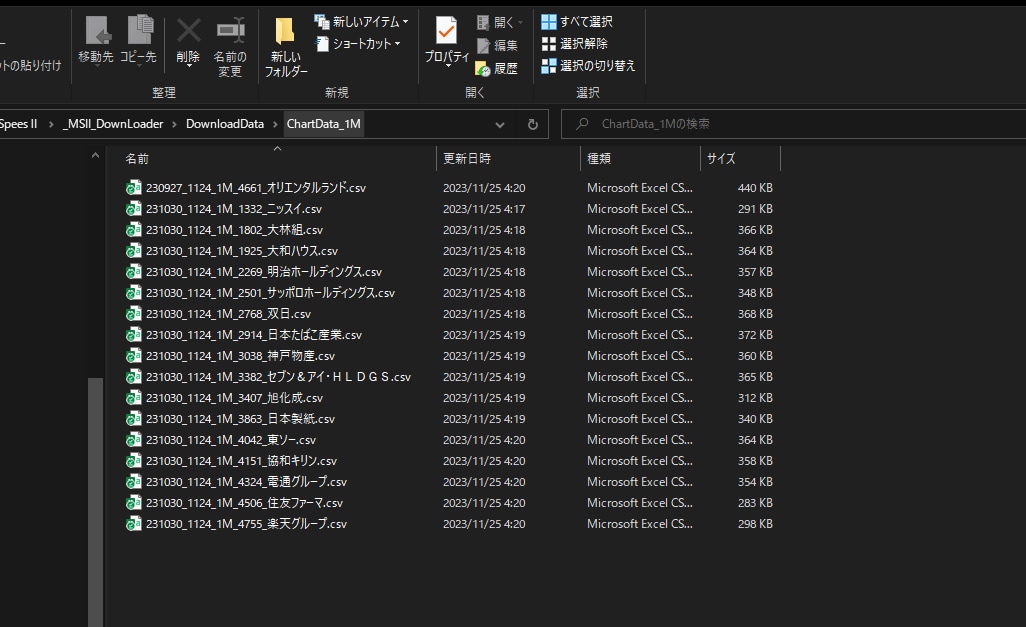Open 履歴 (History) in ribbon

[497, 68]
